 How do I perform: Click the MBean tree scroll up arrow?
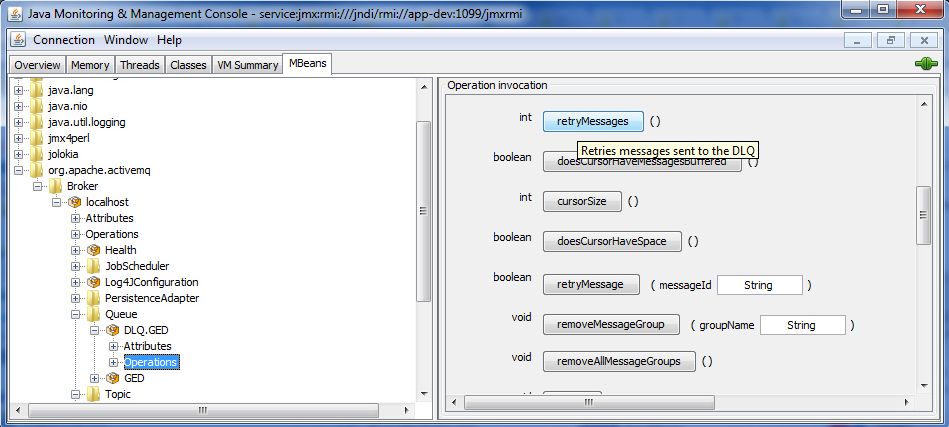click(424, 87)
